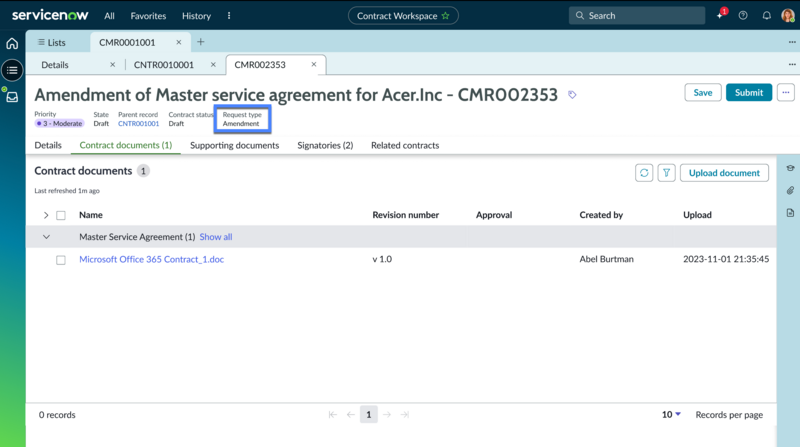800x447 pixels.
Task: Open the Help question mark icon
Action: point(743,15)
